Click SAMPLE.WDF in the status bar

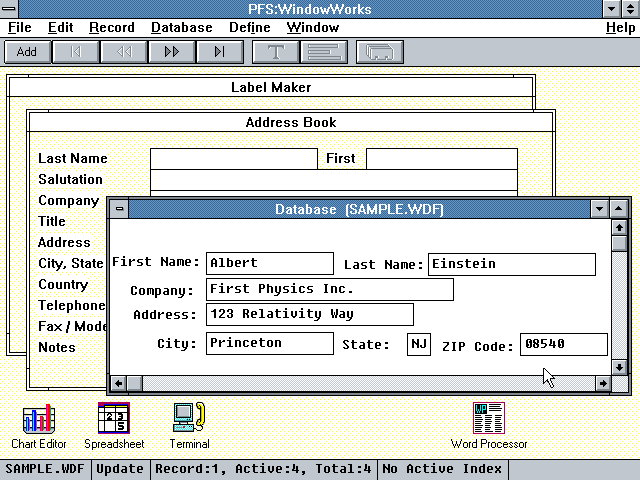pyautogui.click(x=45, y=469)
